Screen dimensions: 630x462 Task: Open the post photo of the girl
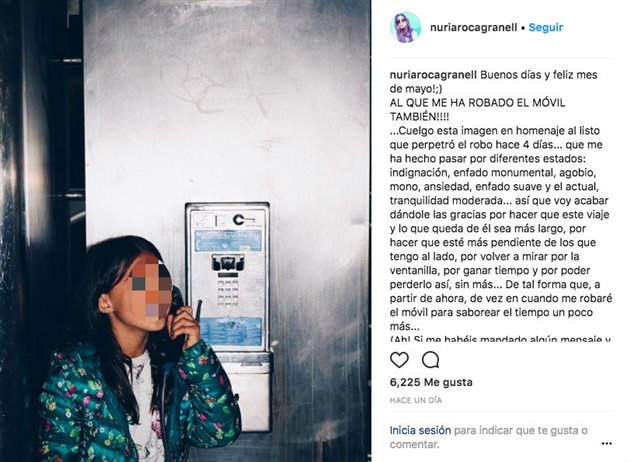[185, 231]
